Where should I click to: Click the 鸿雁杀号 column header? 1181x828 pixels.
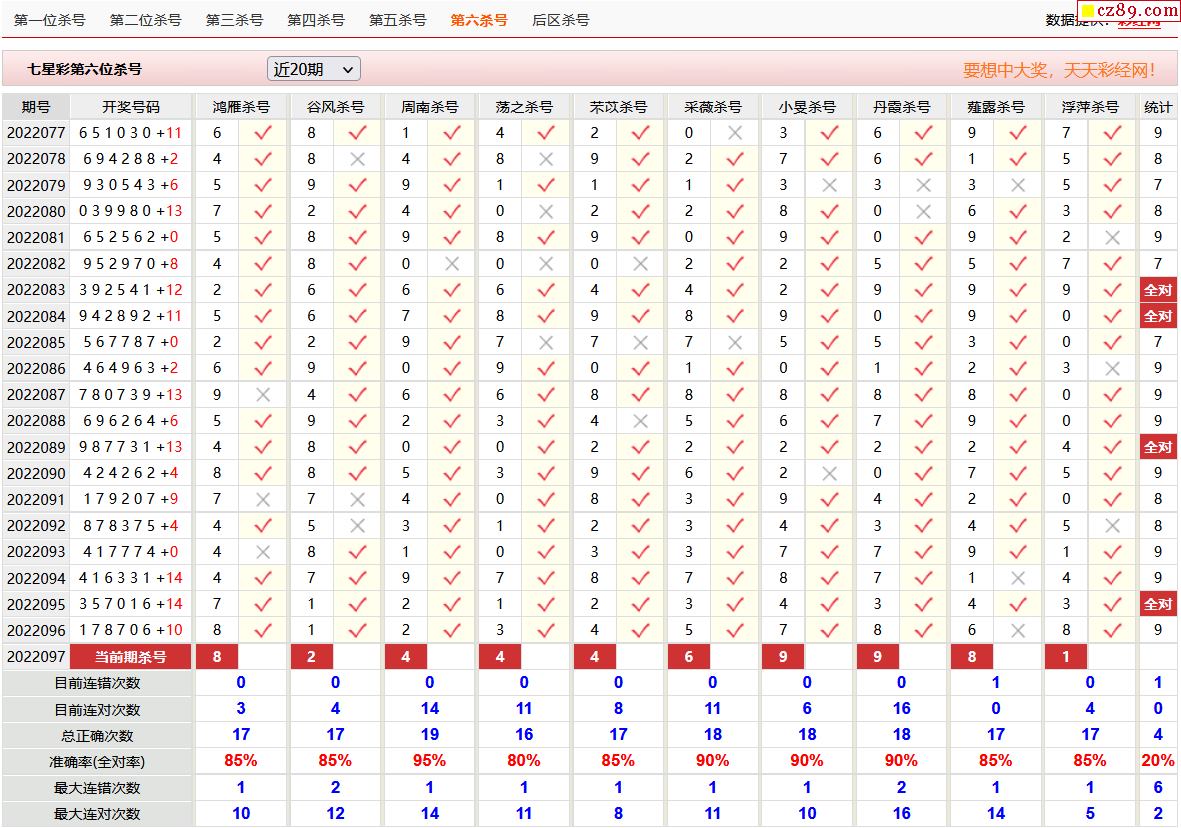click(241, 107)
